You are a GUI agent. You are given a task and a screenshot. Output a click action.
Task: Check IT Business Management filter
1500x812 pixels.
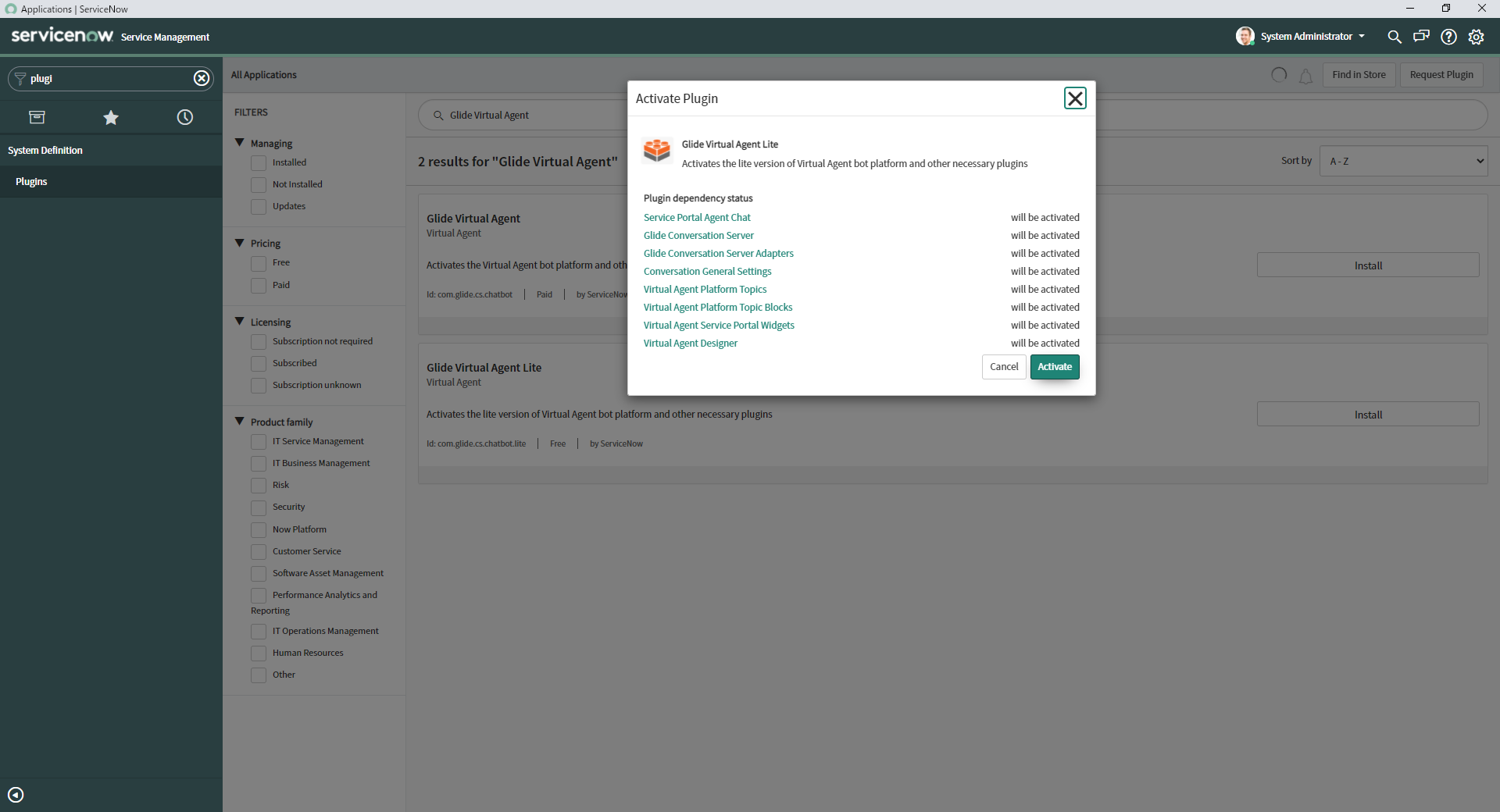259,464
